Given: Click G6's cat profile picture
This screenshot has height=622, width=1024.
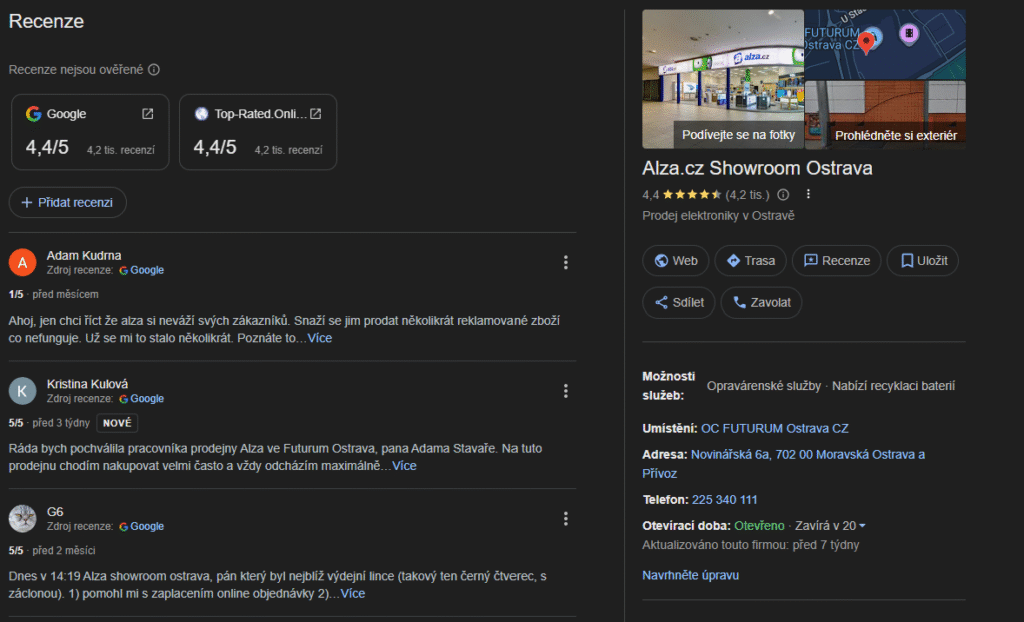Looking at the screenshot, I should [22, 519].
